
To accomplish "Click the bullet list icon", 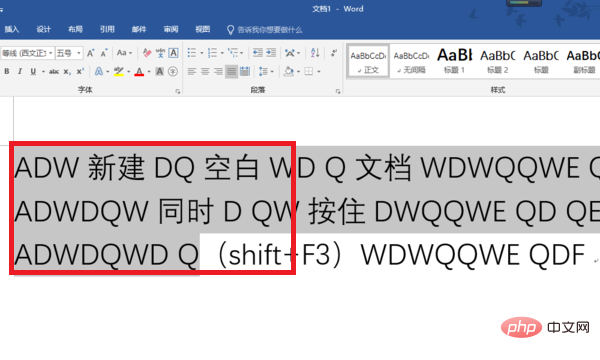I will pyautogui.click(x=192, y=53).
